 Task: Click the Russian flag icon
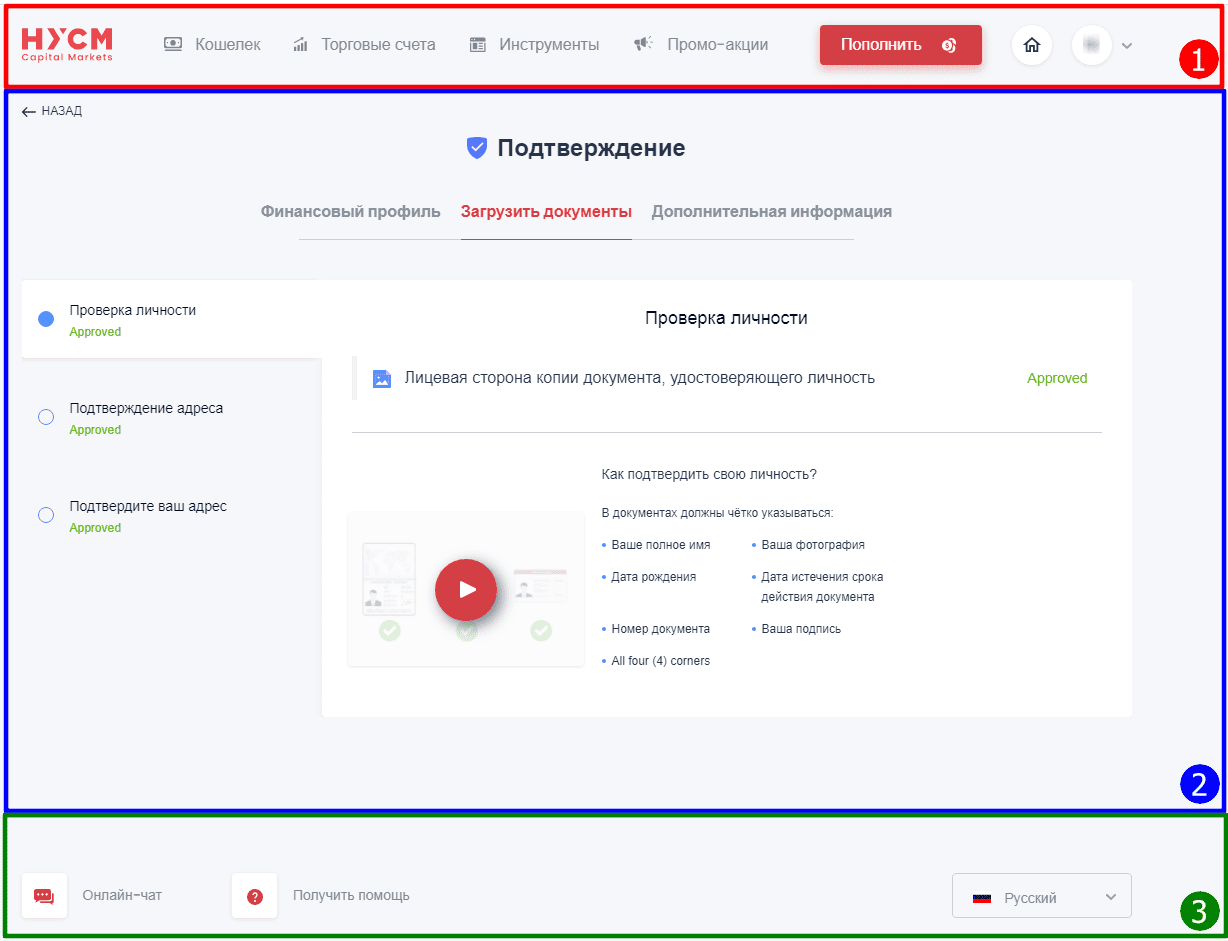(x=982, y=898)
